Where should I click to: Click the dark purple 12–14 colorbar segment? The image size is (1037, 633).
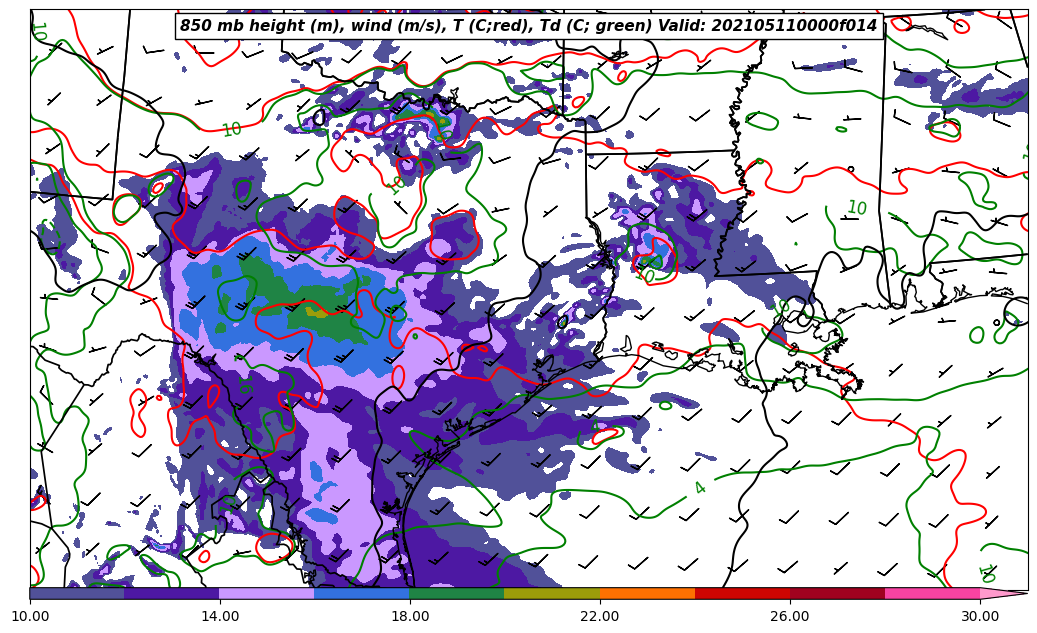[172, 593]
